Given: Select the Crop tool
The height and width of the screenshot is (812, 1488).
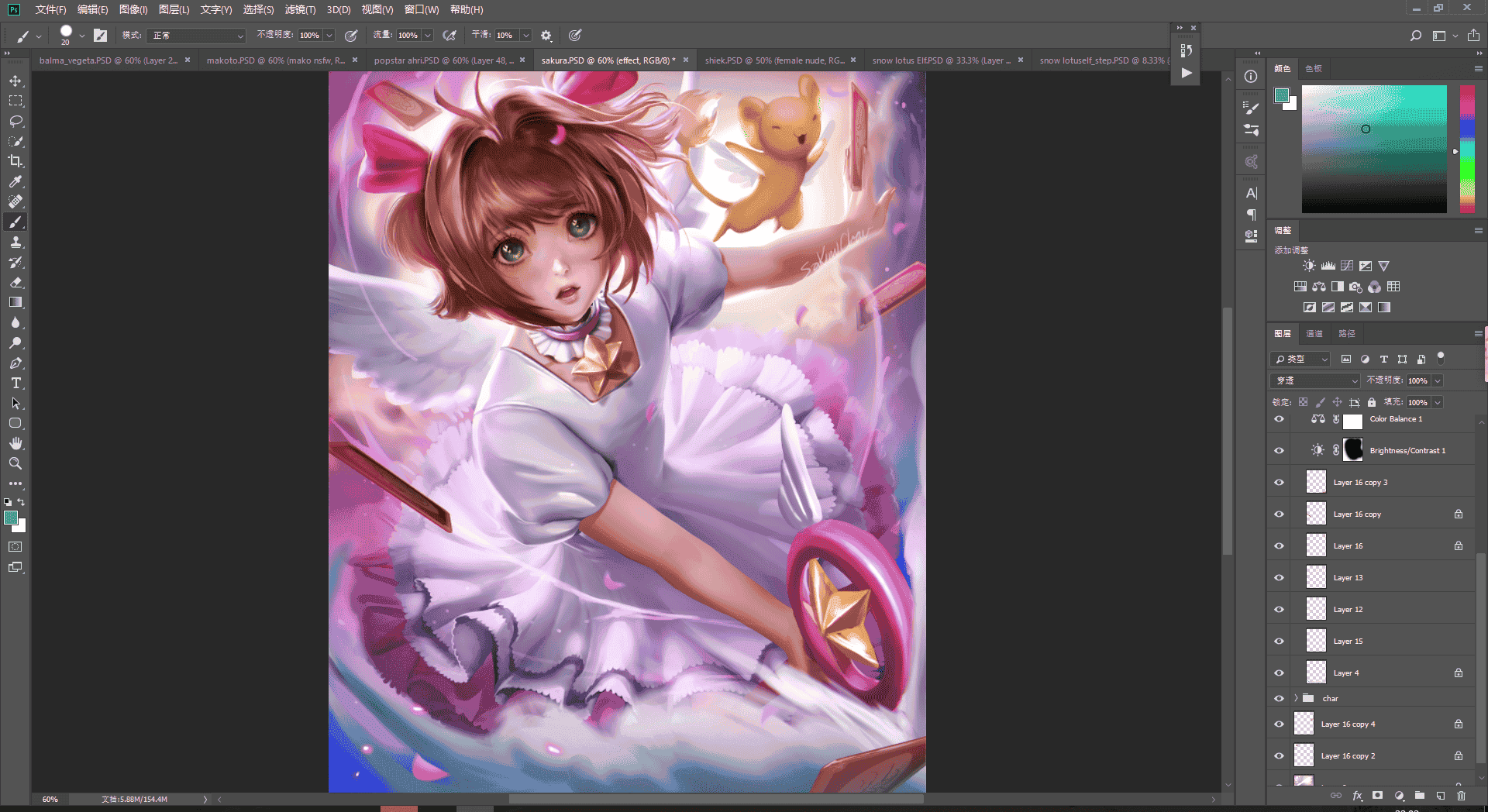Looking at the screenshot, I should point(15,161).
